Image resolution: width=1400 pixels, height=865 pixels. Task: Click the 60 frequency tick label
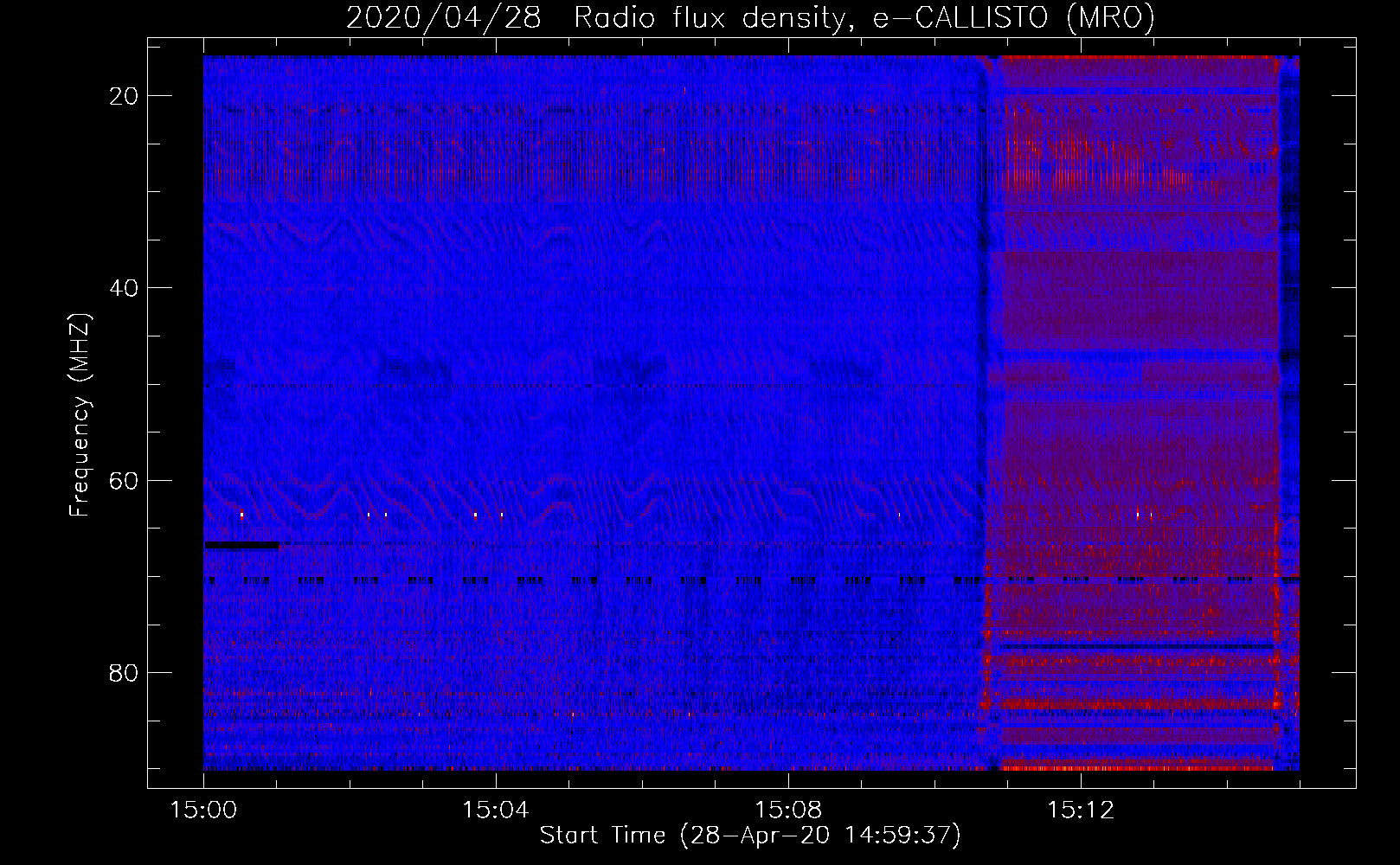pyautogui.click(x=125, y=480)
